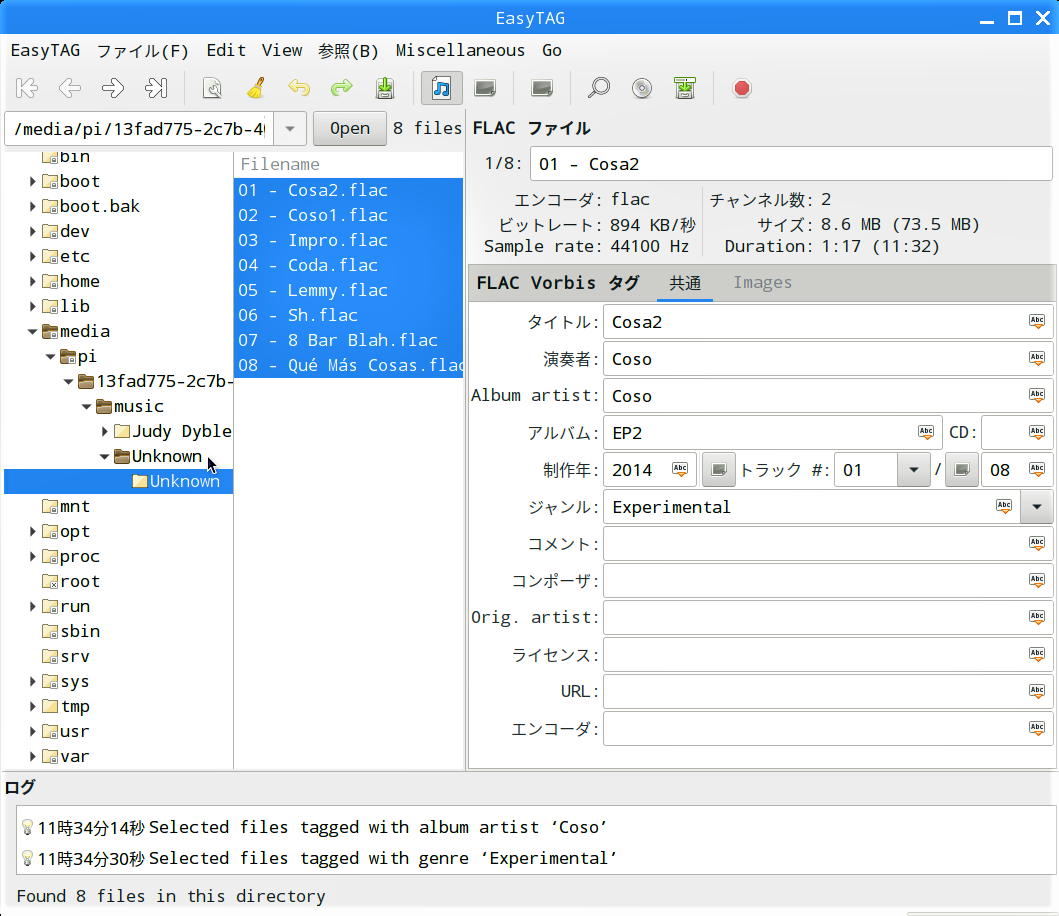This screenshot has width=1059, height=916.
Task: Click the next file arrow icon
Action: (113, 88)
